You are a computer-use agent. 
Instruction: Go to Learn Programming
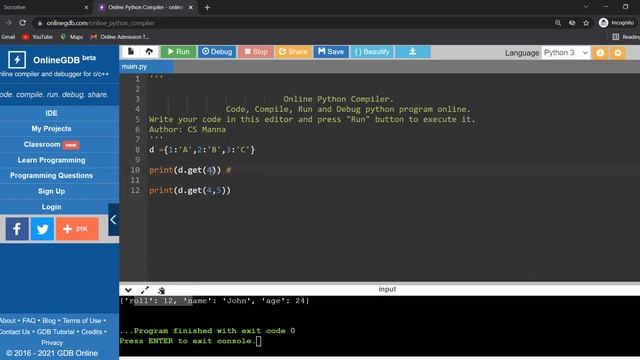coord(51,160)
